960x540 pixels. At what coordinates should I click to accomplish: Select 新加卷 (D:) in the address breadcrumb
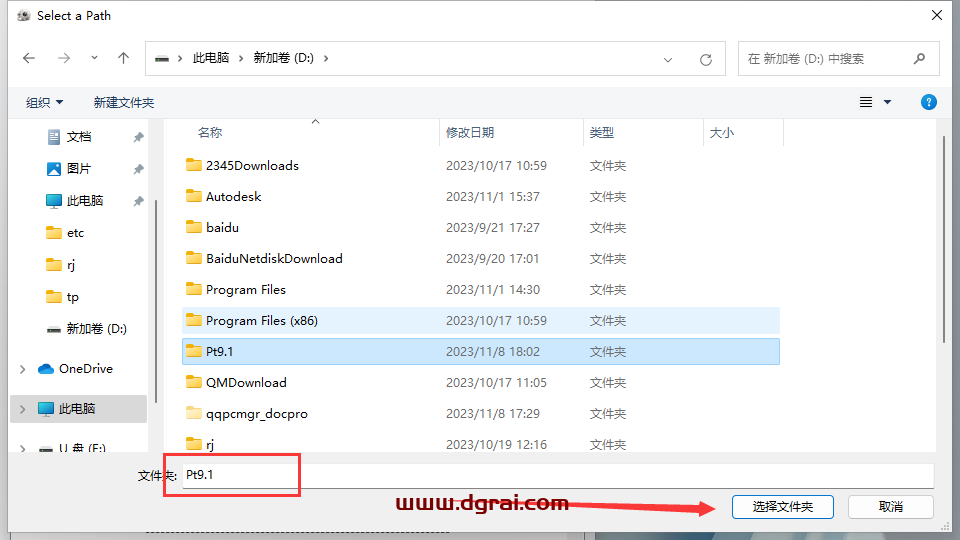coord(283,58)
